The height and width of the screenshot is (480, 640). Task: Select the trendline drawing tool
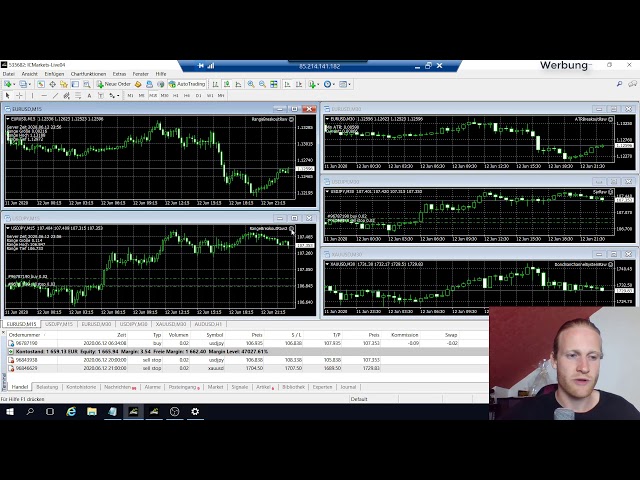click(x=54, y=95)
